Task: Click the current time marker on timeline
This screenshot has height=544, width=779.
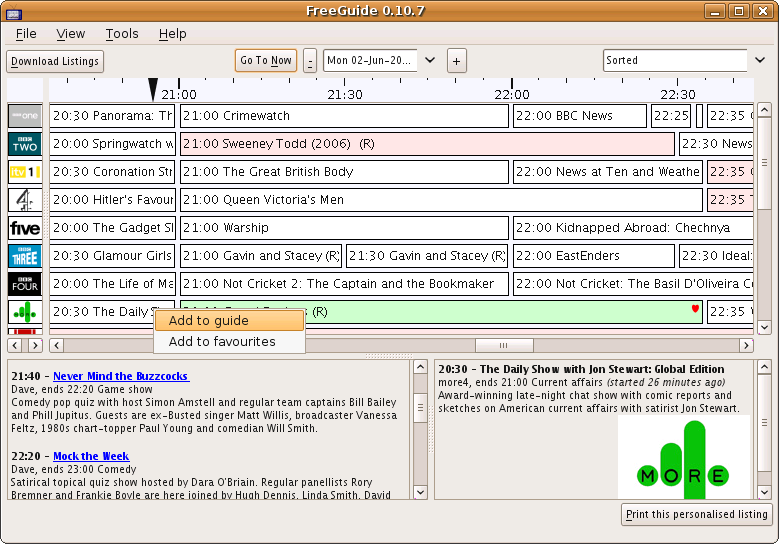Action: pos(153,89)
